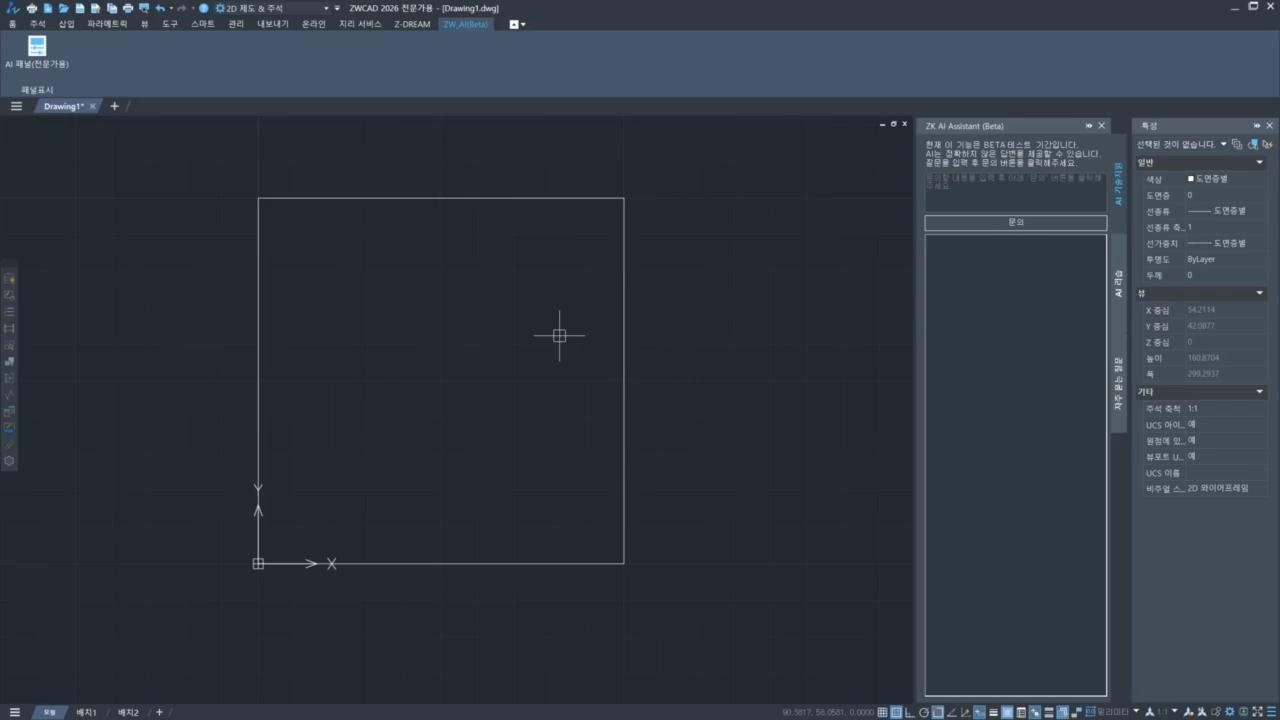The image size is (1280, 720).
Task: Open the 2D 제도 & 주석 workspace dropdown
Action: point(272,8)
